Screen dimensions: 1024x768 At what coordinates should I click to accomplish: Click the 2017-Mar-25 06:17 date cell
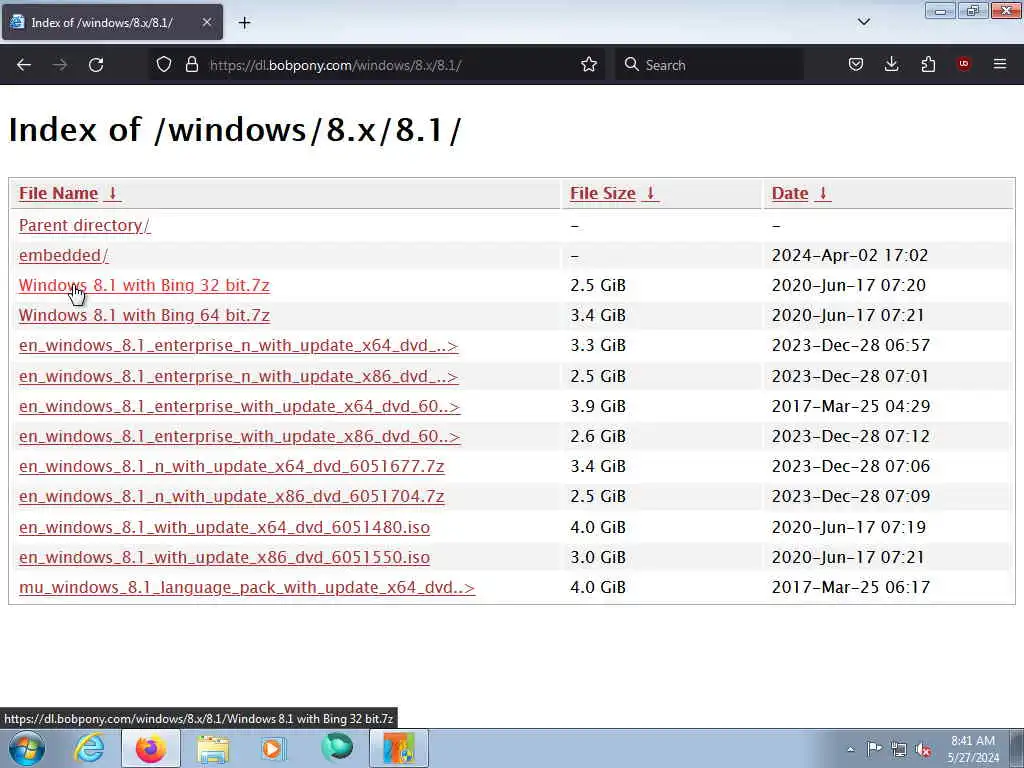pyautogui.click(x=850, y=587)
